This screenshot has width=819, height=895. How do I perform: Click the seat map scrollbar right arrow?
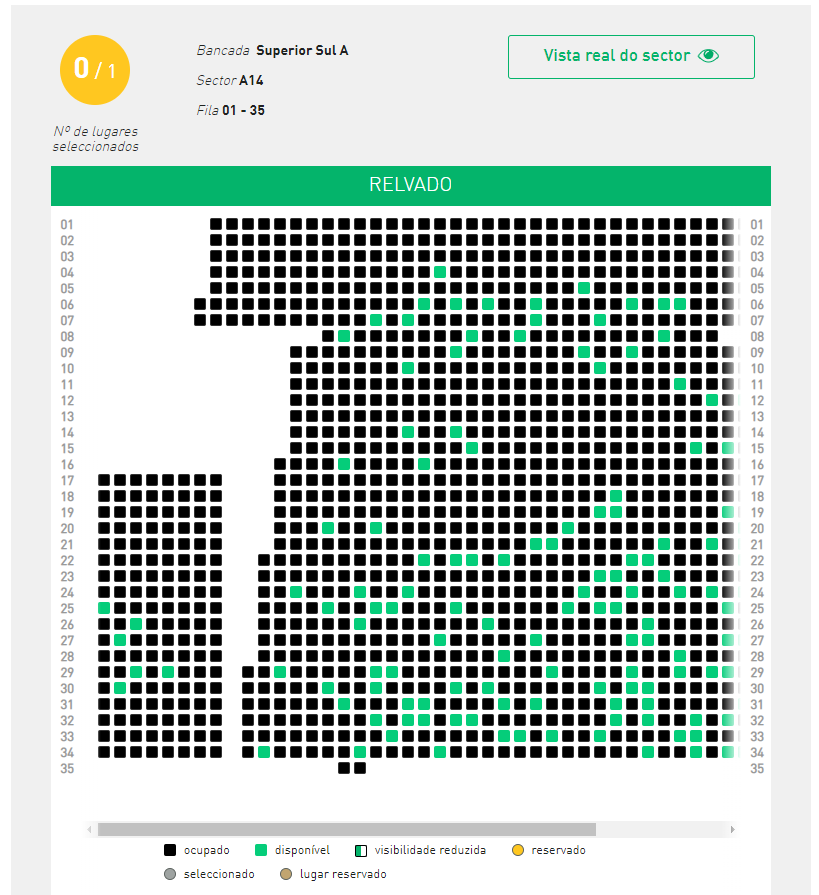[x=732, y=829]
